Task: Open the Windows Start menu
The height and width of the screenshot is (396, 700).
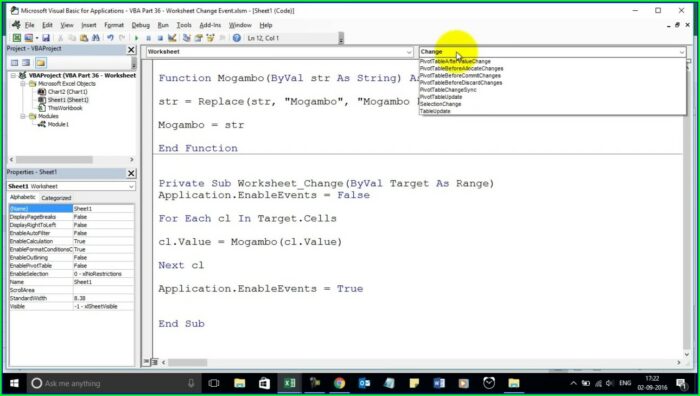Action: point(14,383)
